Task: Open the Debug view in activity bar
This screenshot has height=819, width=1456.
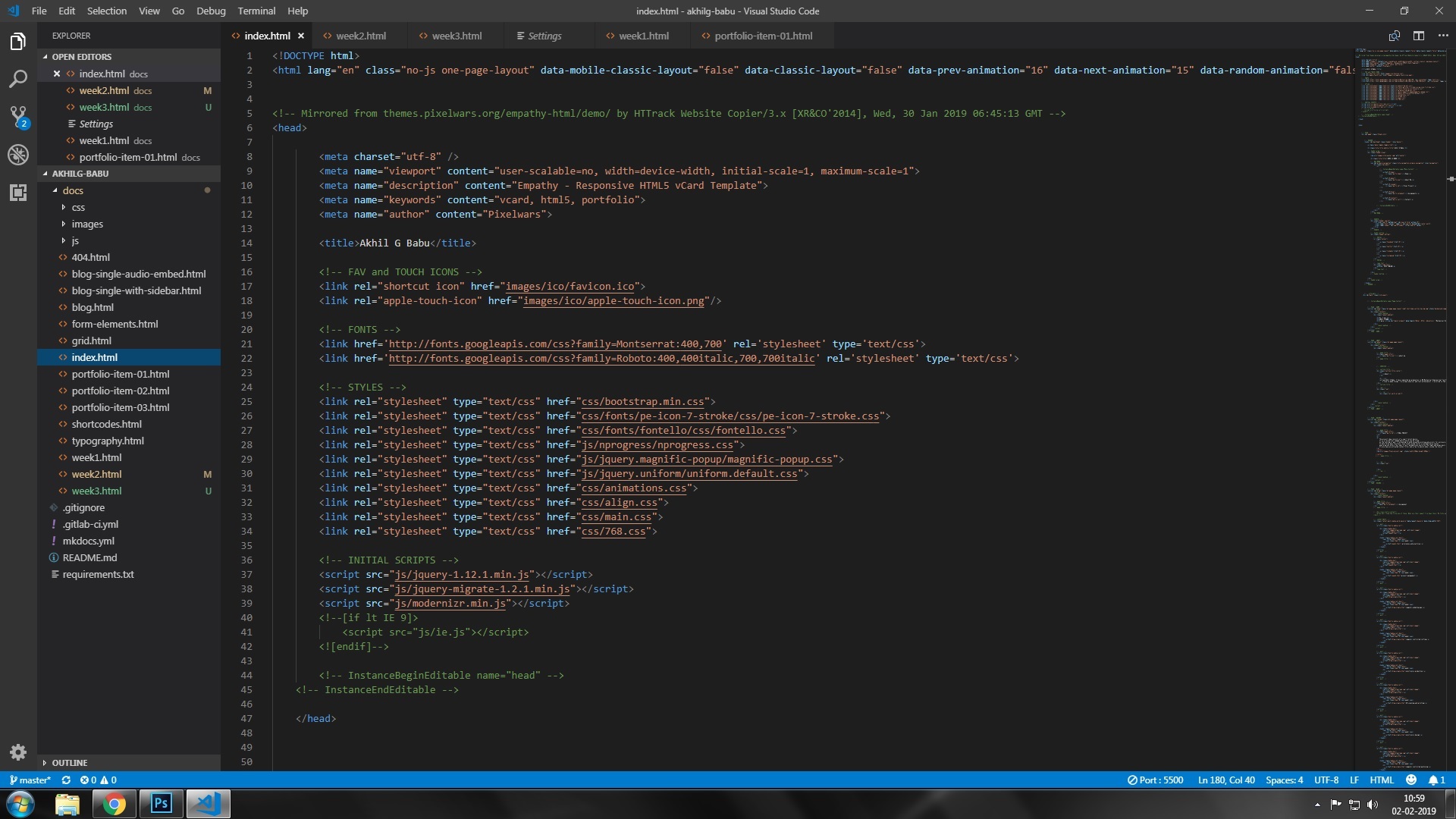Action: pos(18,155)
